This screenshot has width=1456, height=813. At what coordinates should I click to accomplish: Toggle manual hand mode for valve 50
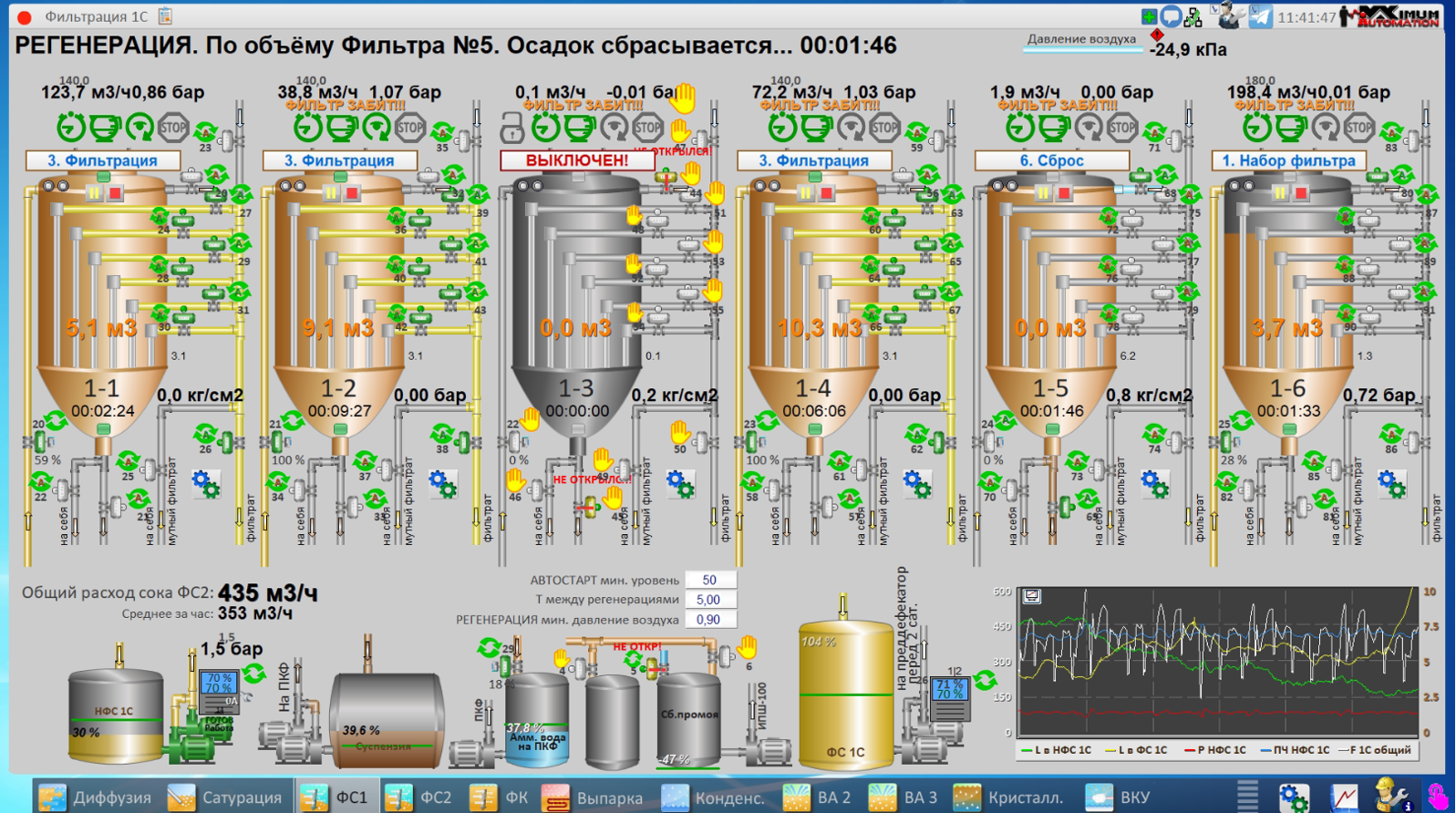(680, 431)
